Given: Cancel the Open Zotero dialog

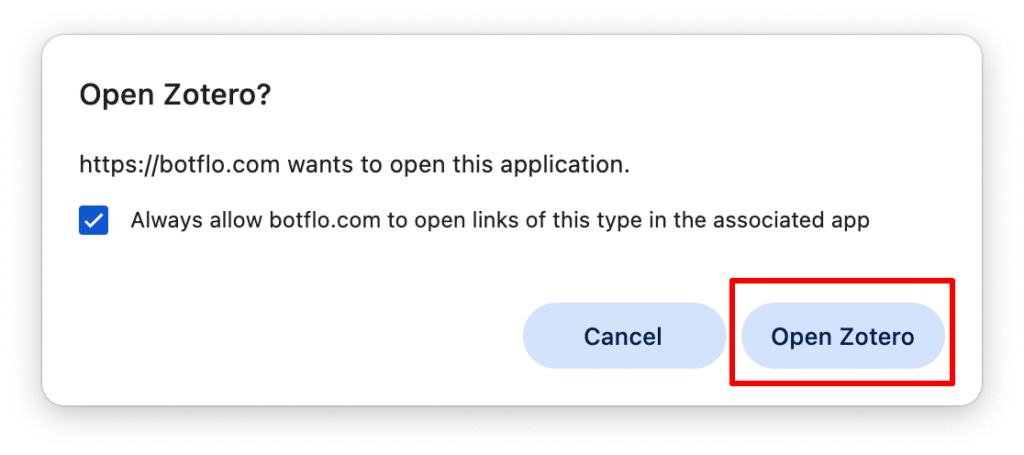Looking at the screenshot, I should pos(623,337).
